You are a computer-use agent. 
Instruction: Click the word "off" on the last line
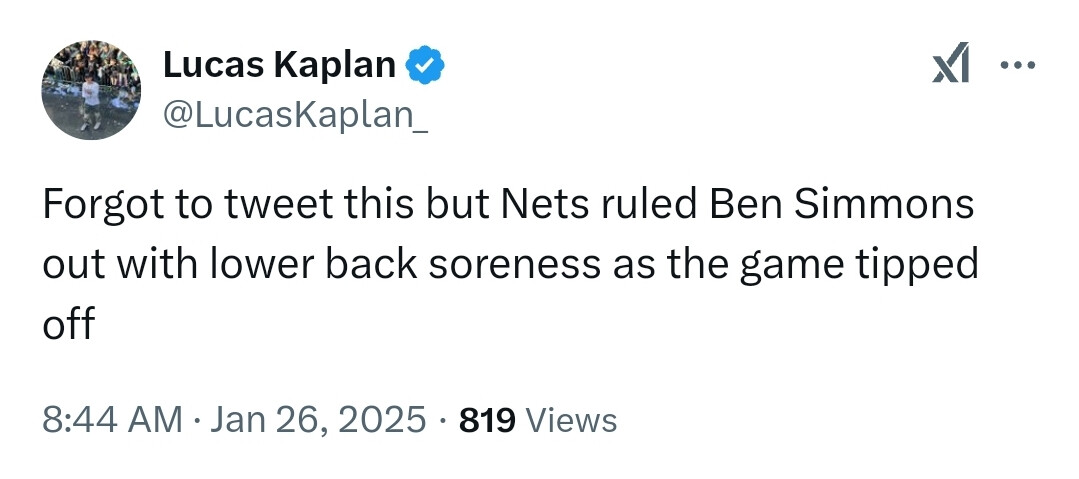(x=67, y=324)
